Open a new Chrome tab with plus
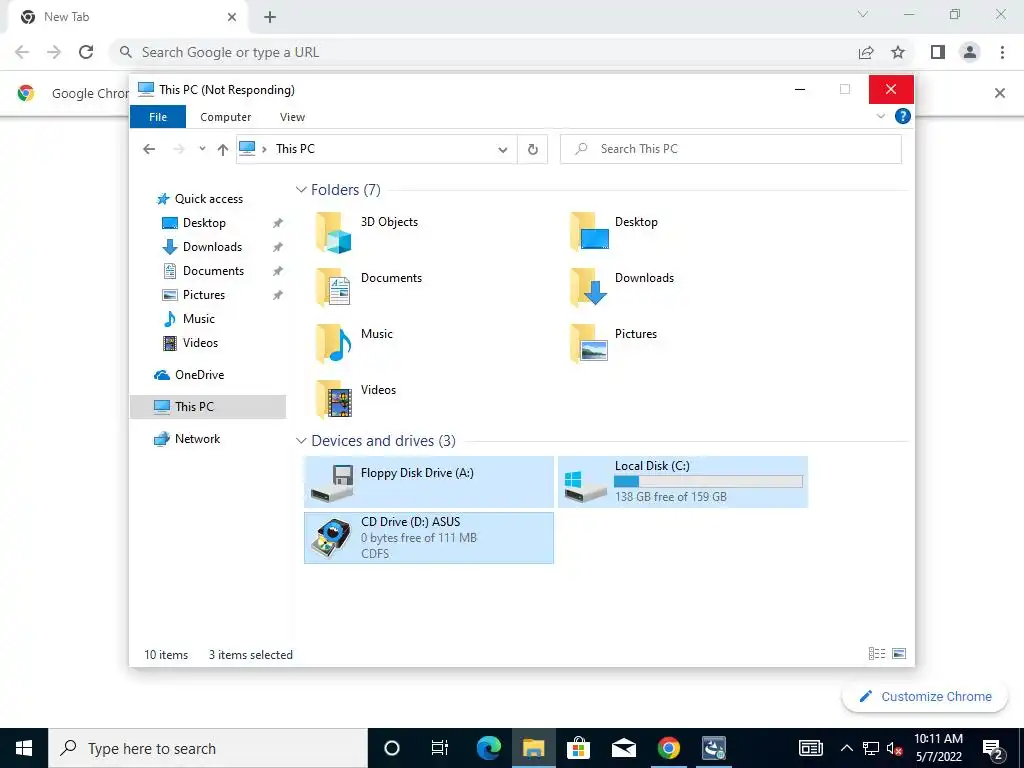The height and width of the screenshot is (768, 1024). click(270, 18)
